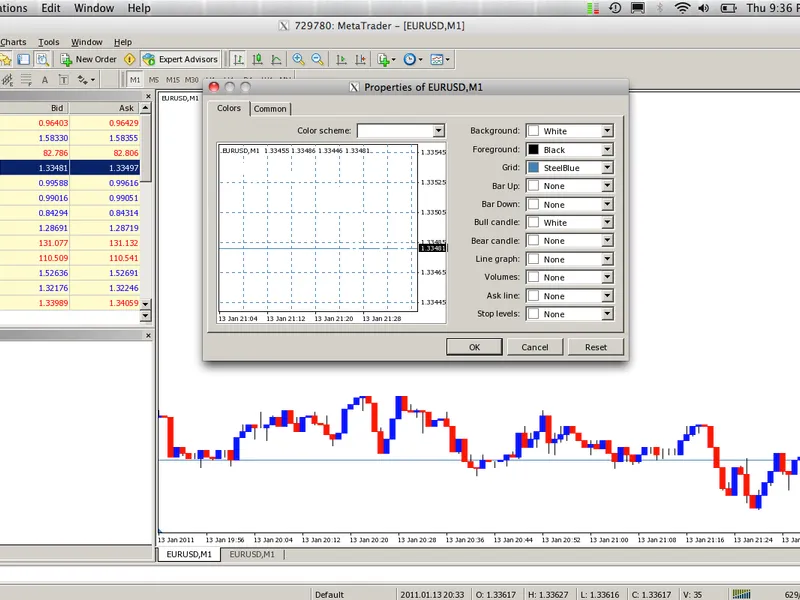This screenshot has height=600, width=800.
Task: Open MetaTrader's Help menu
Action: pos(122,42)
